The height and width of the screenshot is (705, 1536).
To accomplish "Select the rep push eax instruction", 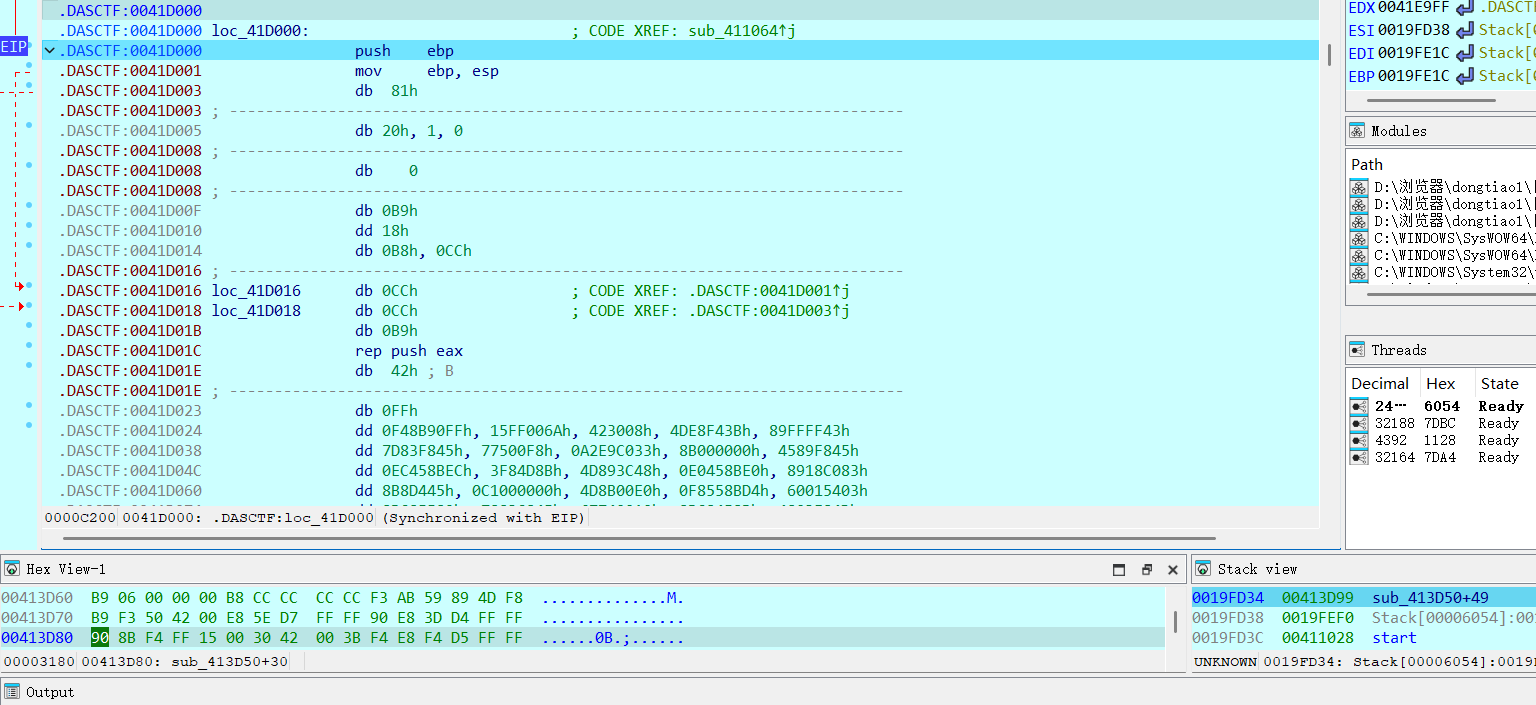I will (x=409, y=351).
